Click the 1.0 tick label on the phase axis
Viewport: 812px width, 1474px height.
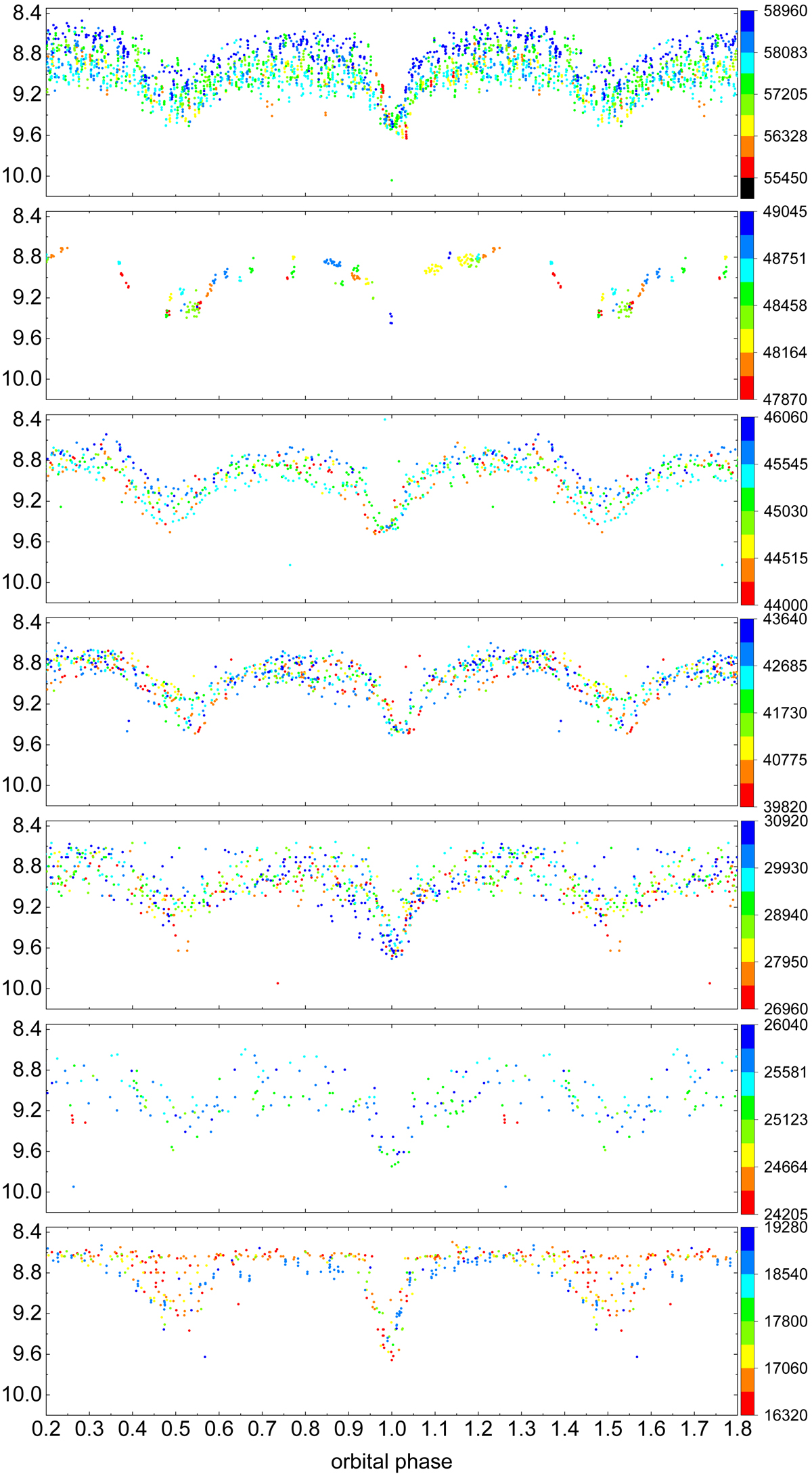point(391,1428)
